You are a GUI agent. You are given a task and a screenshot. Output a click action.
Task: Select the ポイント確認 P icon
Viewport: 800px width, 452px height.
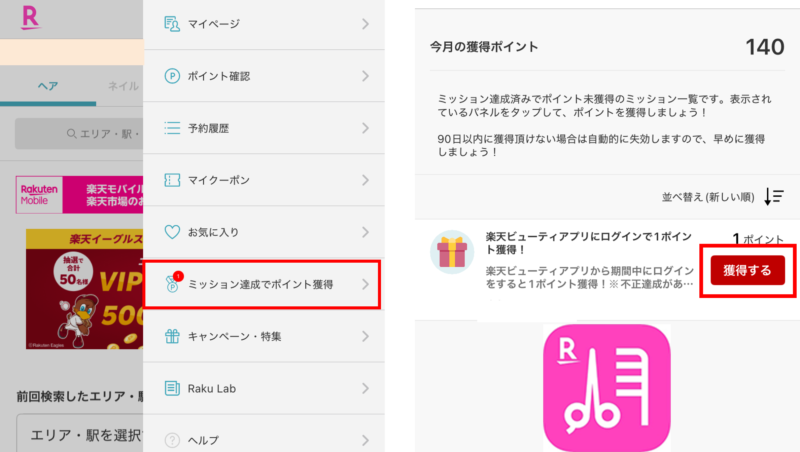pos(172,76)
